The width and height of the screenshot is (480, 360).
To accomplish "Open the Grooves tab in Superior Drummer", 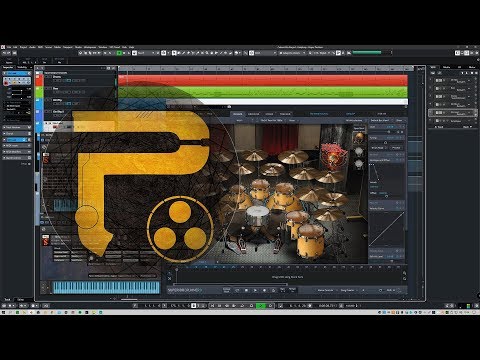I will (x=253, y=114).
